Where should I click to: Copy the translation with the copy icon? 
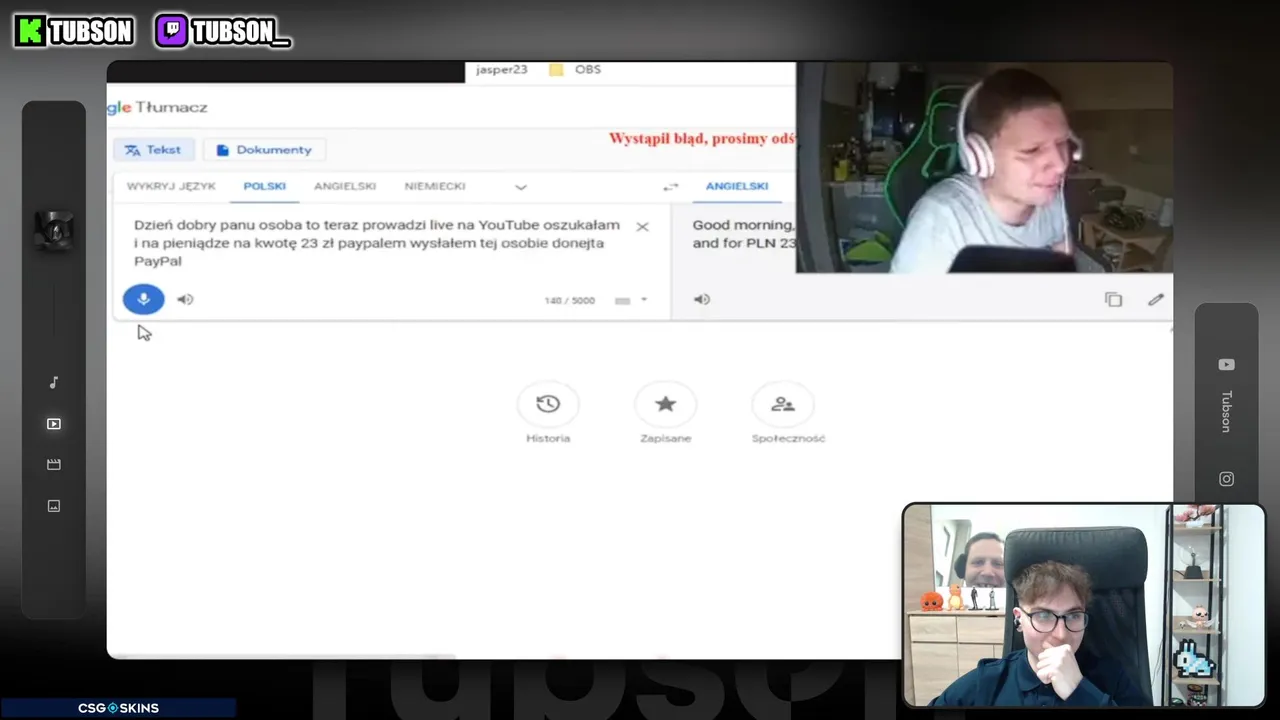tap(1113, 299)
